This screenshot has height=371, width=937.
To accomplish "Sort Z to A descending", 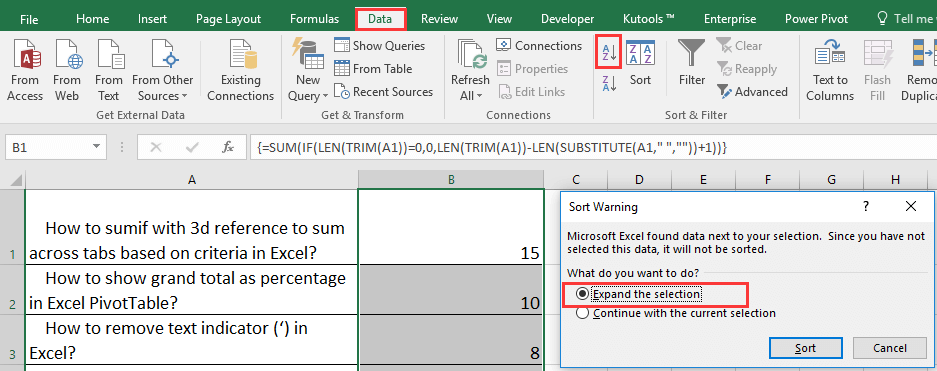I will 609,83.
